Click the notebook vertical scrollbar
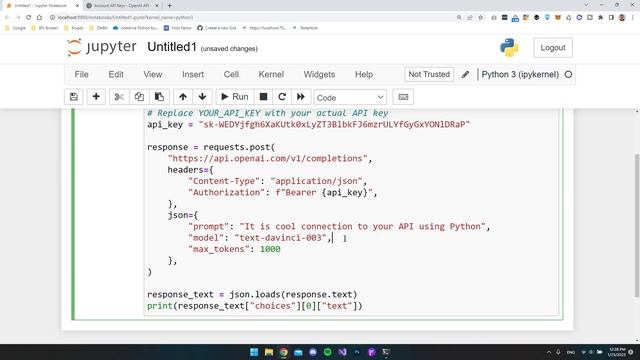640x360 pixels. coord(637,226)
